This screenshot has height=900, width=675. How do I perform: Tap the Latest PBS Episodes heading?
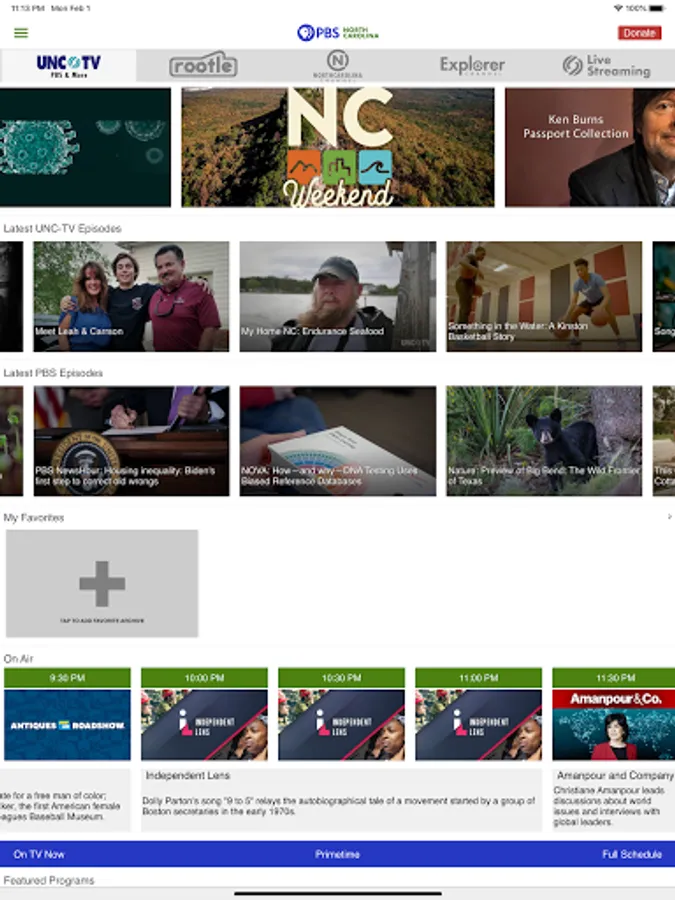[x=53, y=373]
